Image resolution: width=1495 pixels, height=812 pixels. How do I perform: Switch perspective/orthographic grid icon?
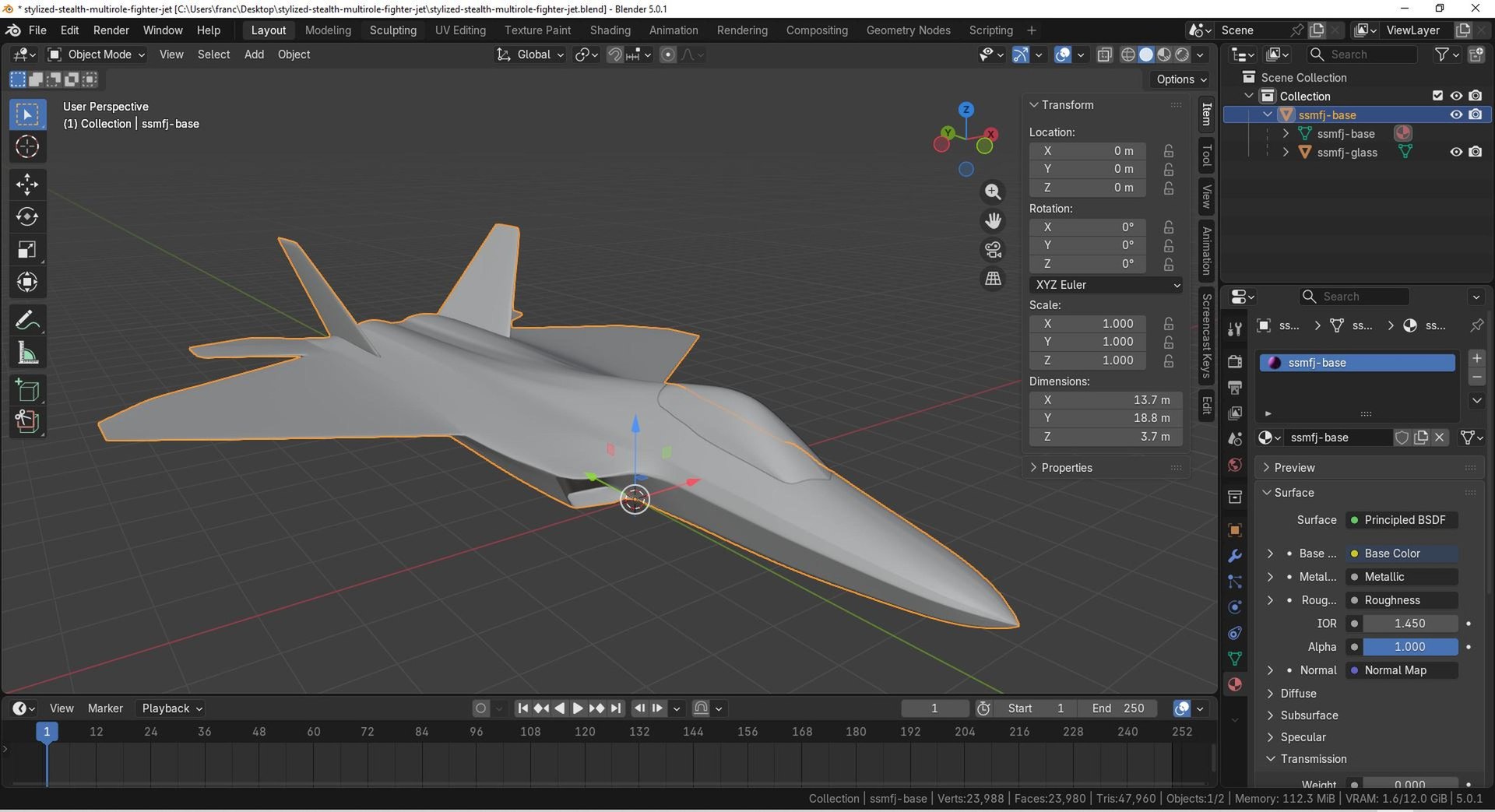point(993,279)
